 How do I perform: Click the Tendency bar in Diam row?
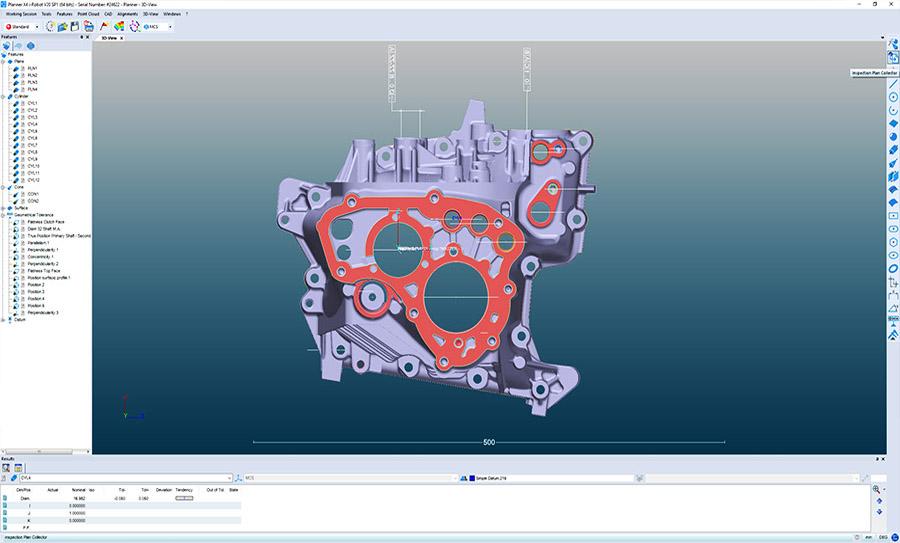click(184, 498)
